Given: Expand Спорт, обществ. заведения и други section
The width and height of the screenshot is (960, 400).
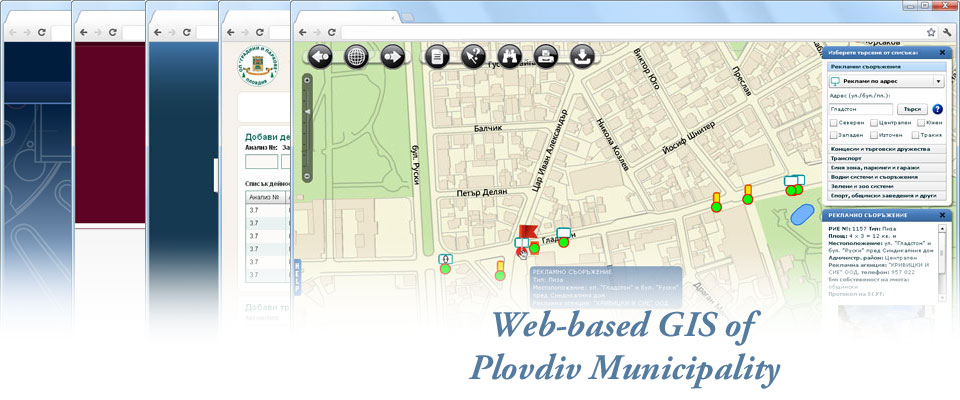Looking at the screenshot, I should (x=887, y=195).
